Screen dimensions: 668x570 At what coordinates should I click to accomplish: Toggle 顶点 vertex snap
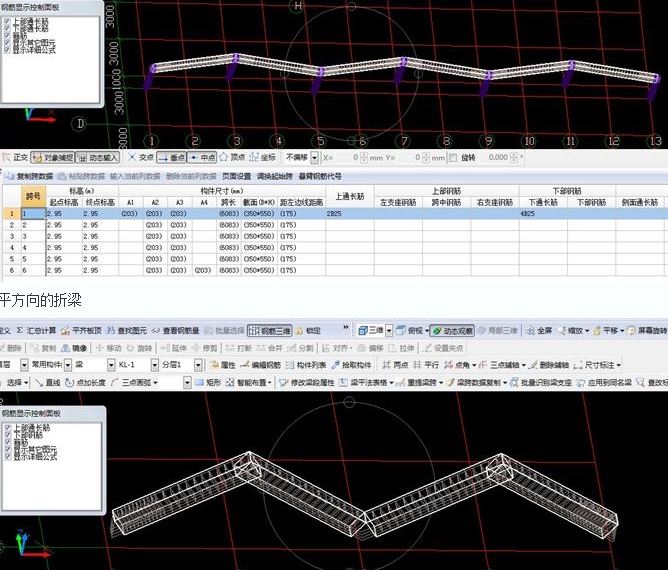coord(233,158)
